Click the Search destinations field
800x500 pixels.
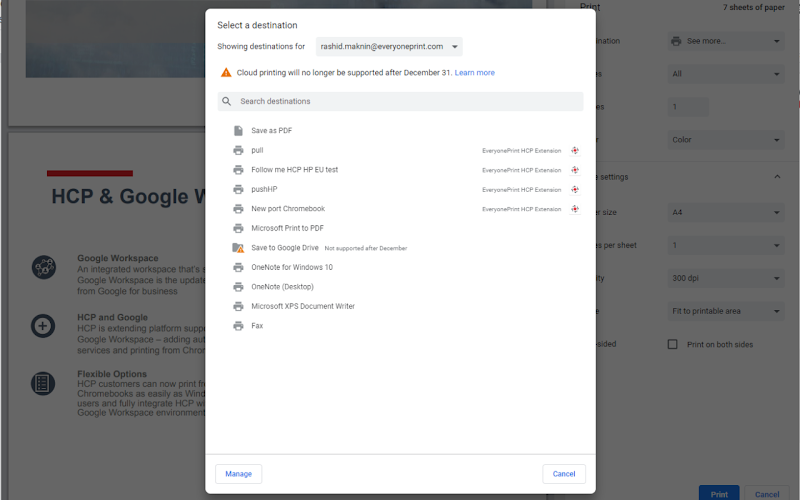point(401,102)
